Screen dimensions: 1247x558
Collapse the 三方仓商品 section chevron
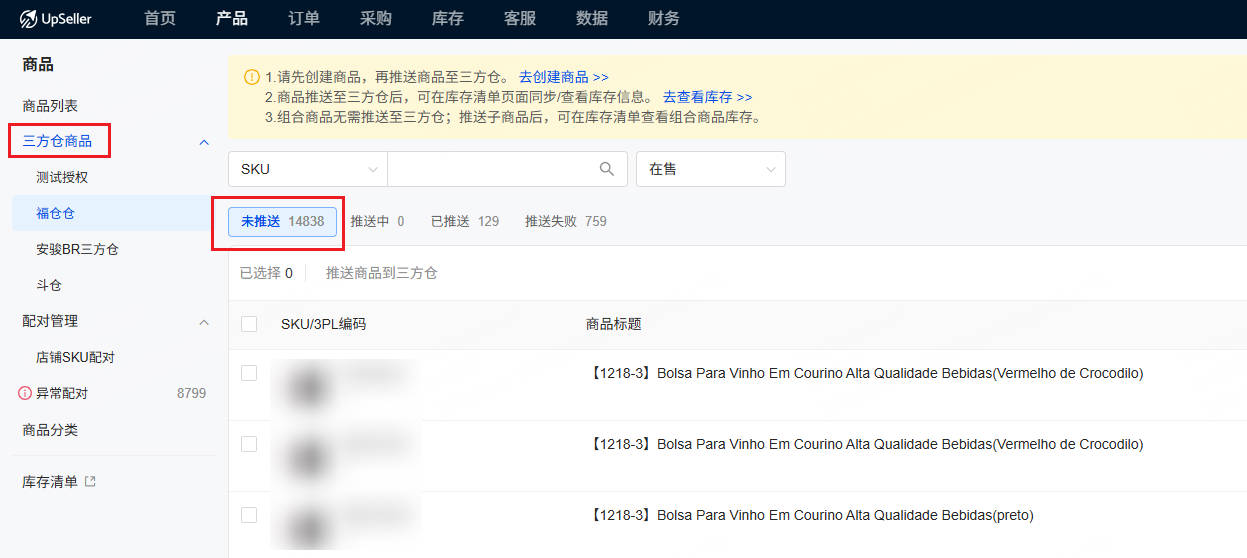(204, 142)
